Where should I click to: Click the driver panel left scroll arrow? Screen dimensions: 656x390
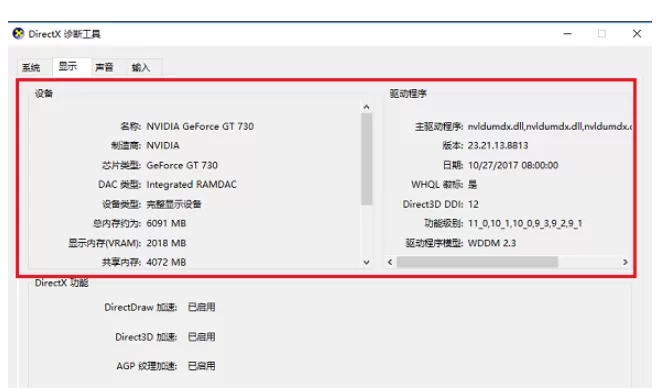390,262
